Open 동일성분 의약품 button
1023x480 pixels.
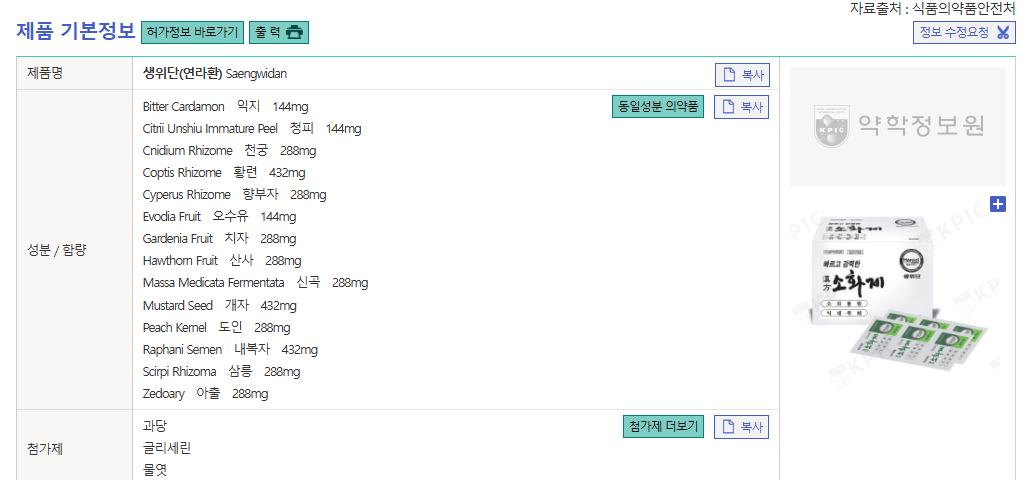point(658,107)
